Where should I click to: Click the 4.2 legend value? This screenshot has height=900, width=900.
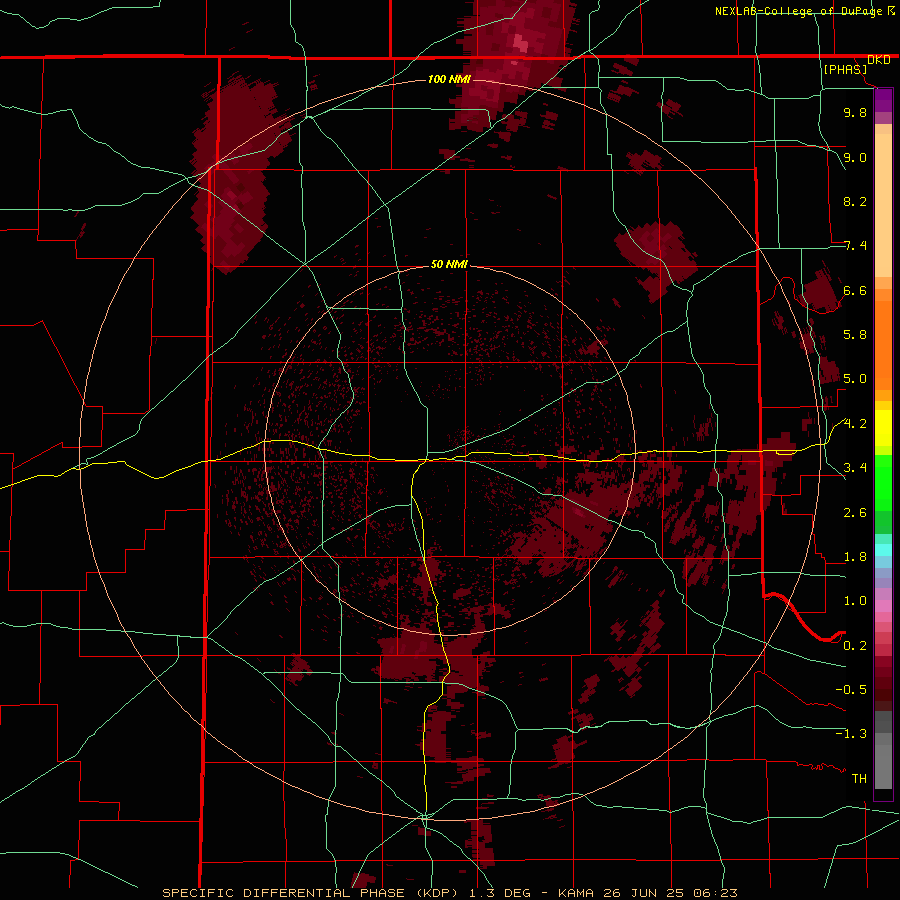tap(855, 424)
